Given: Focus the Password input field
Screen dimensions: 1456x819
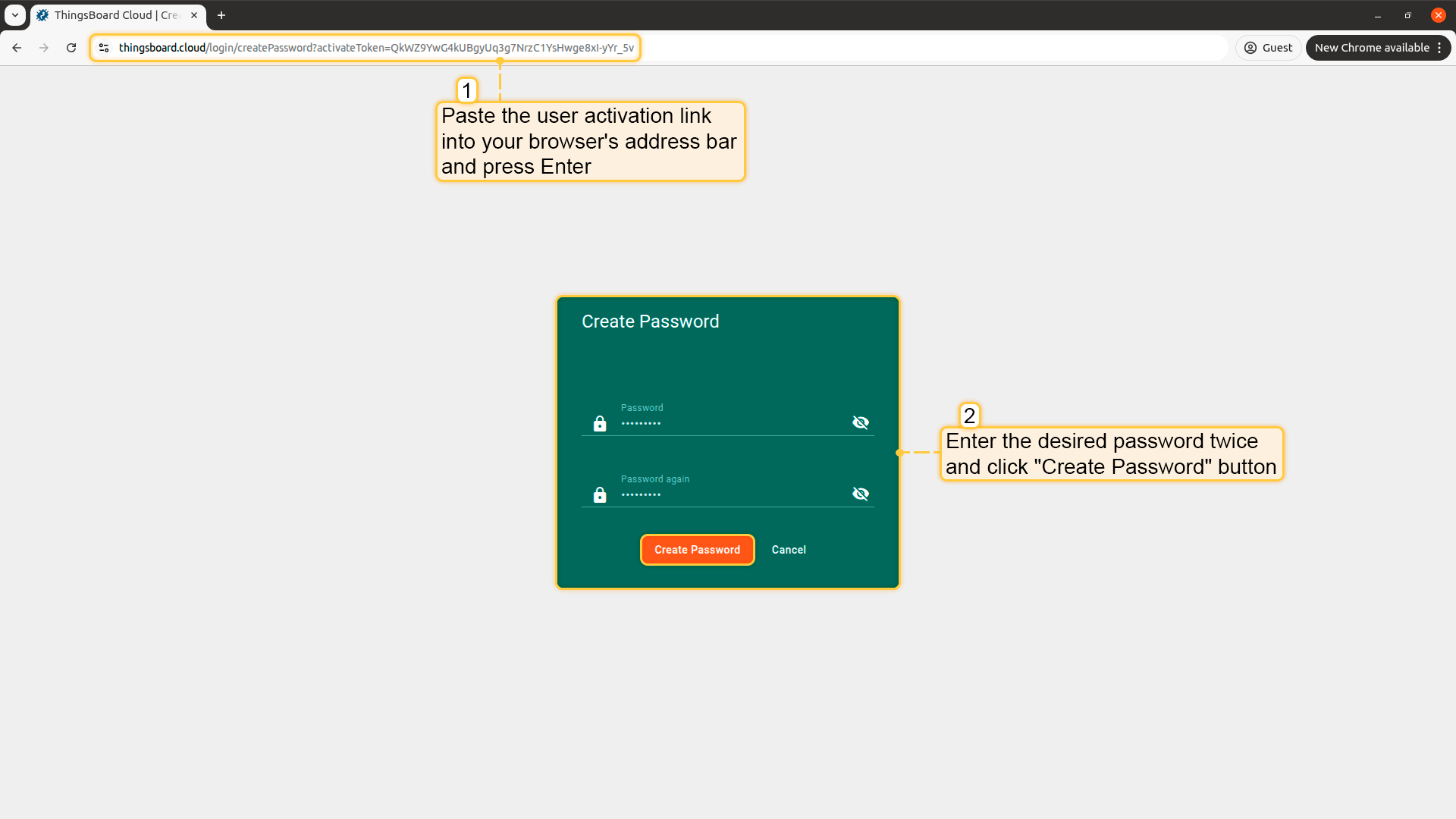Looking at the screenshot, I should click(728, 423).
